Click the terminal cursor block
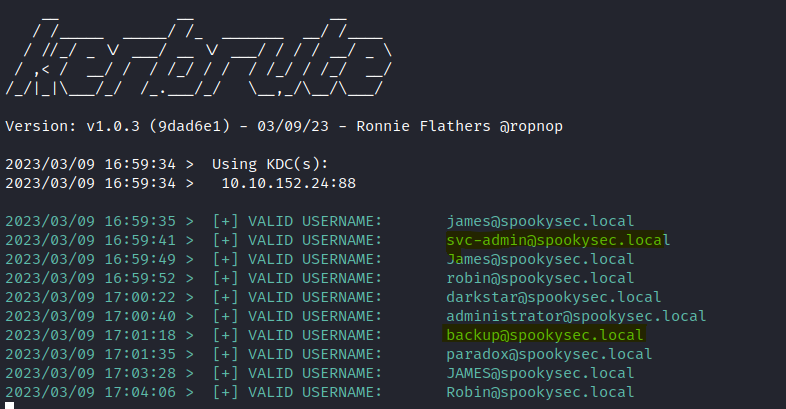 click(x=10, y=405)
